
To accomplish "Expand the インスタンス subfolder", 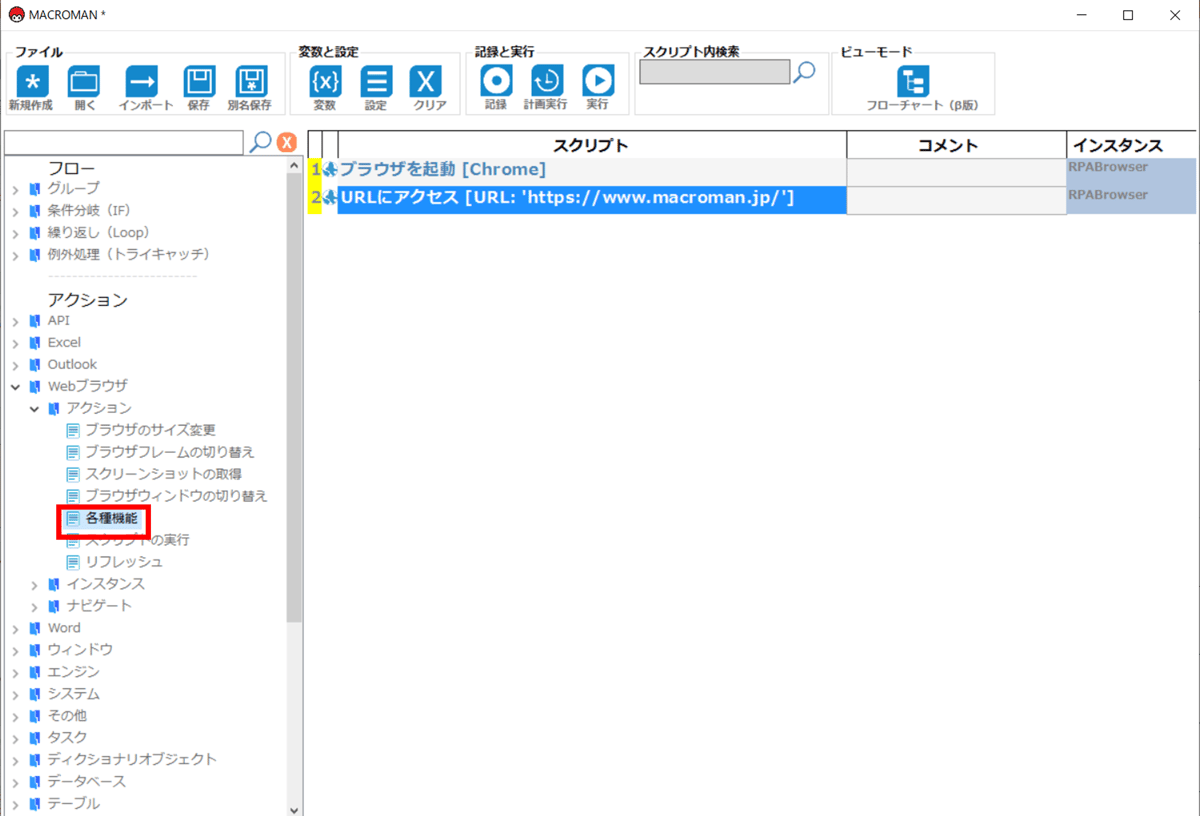I will (35, 584).
